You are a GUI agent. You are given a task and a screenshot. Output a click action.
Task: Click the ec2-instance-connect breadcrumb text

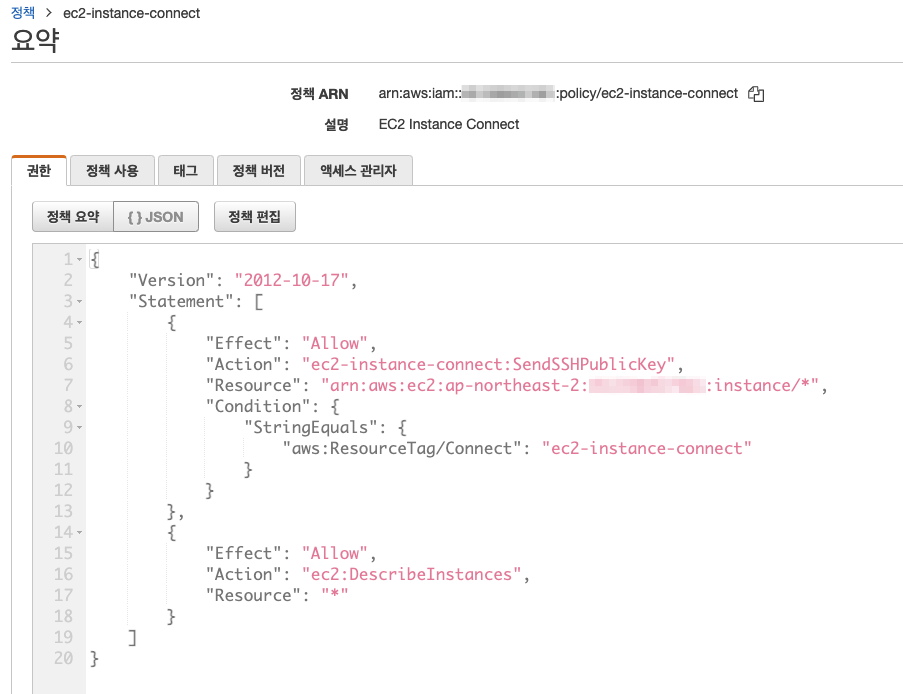pos(131,13)
